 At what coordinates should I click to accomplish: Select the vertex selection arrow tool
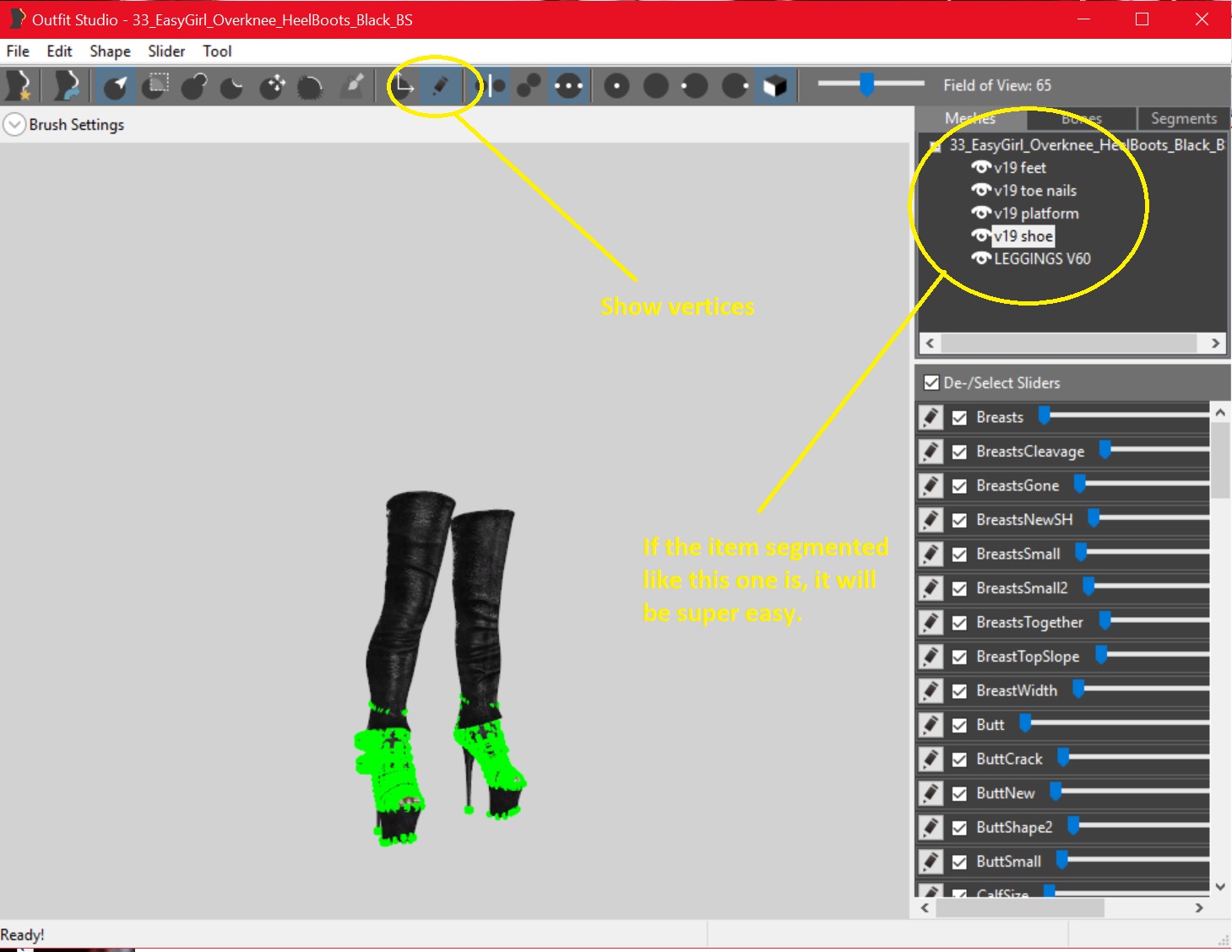[x=115, y=85]
